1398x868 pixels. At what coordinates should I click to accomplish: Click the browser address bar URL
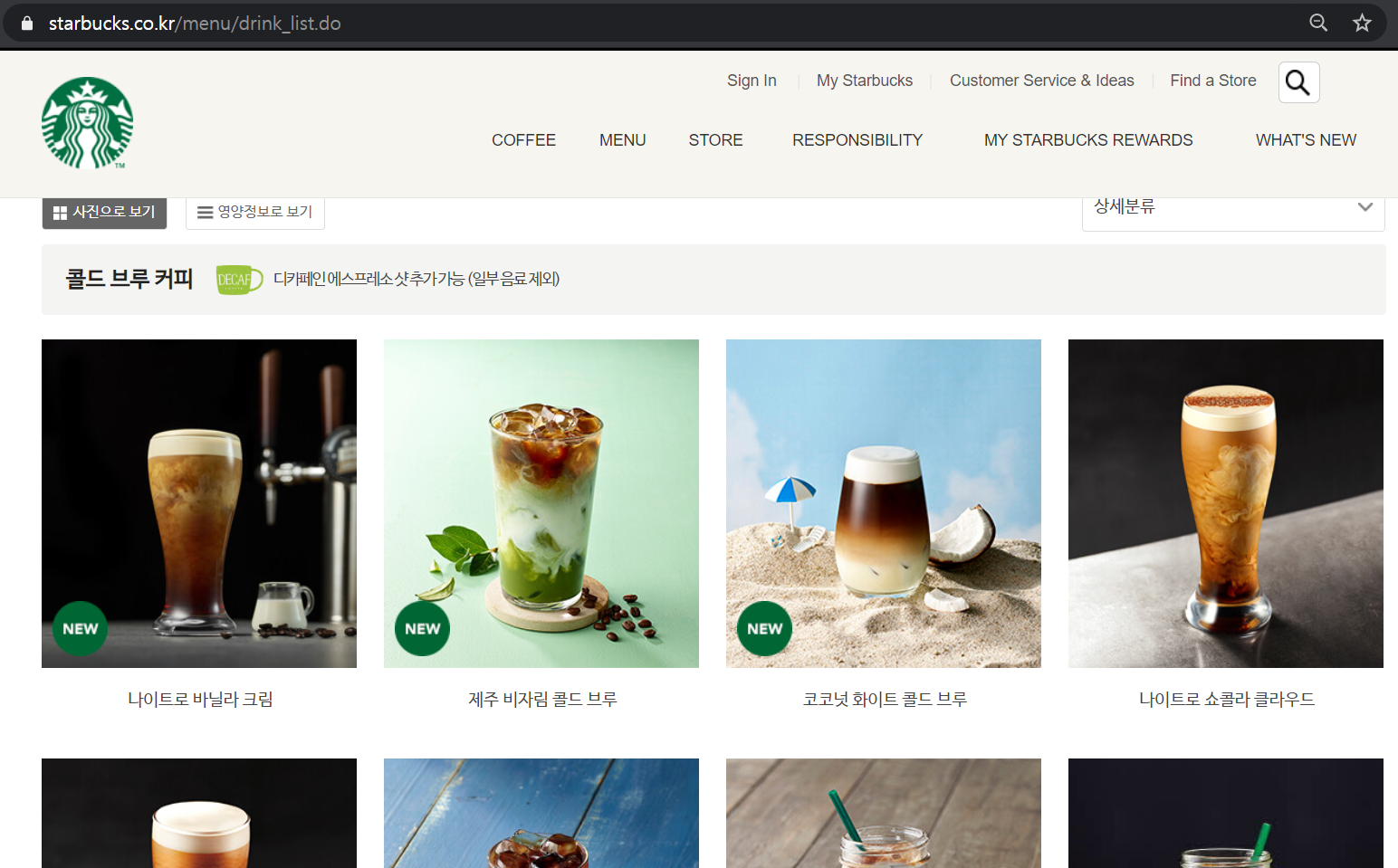[195, 24]
